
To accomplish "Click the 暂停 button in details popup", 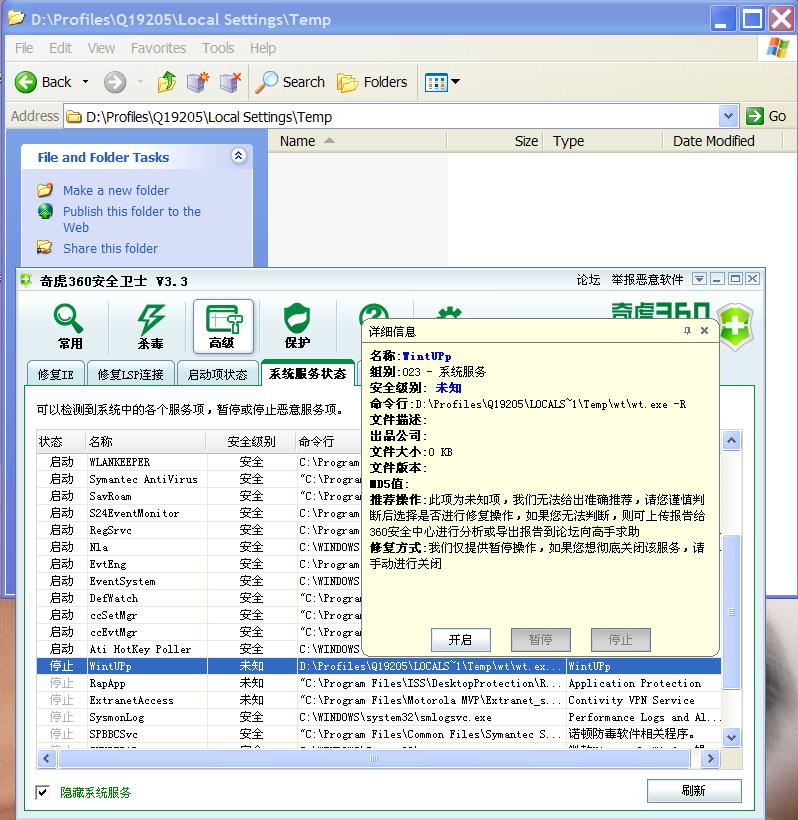I will pos(541,640).
